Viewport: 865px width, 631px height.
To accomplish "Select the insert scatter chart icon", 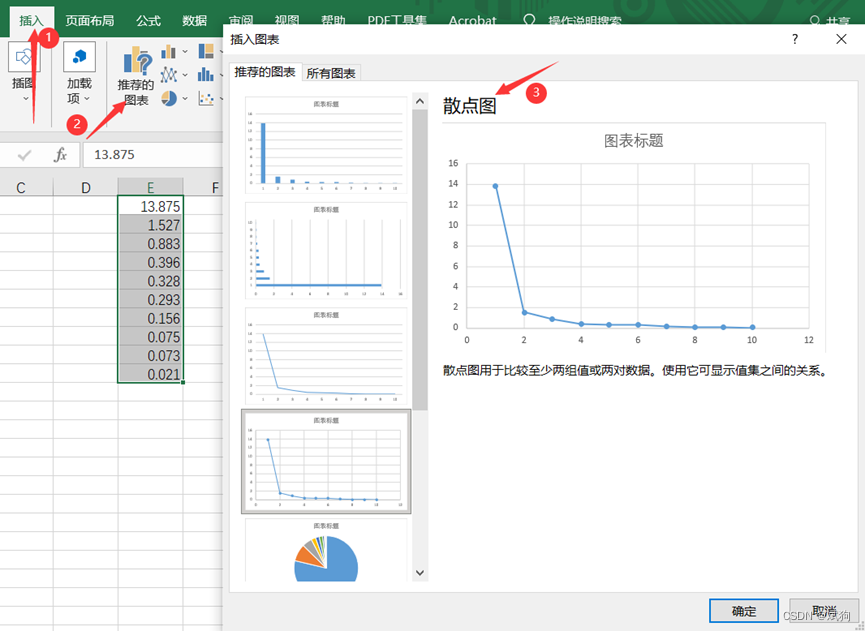I will (x=206, y=99).
